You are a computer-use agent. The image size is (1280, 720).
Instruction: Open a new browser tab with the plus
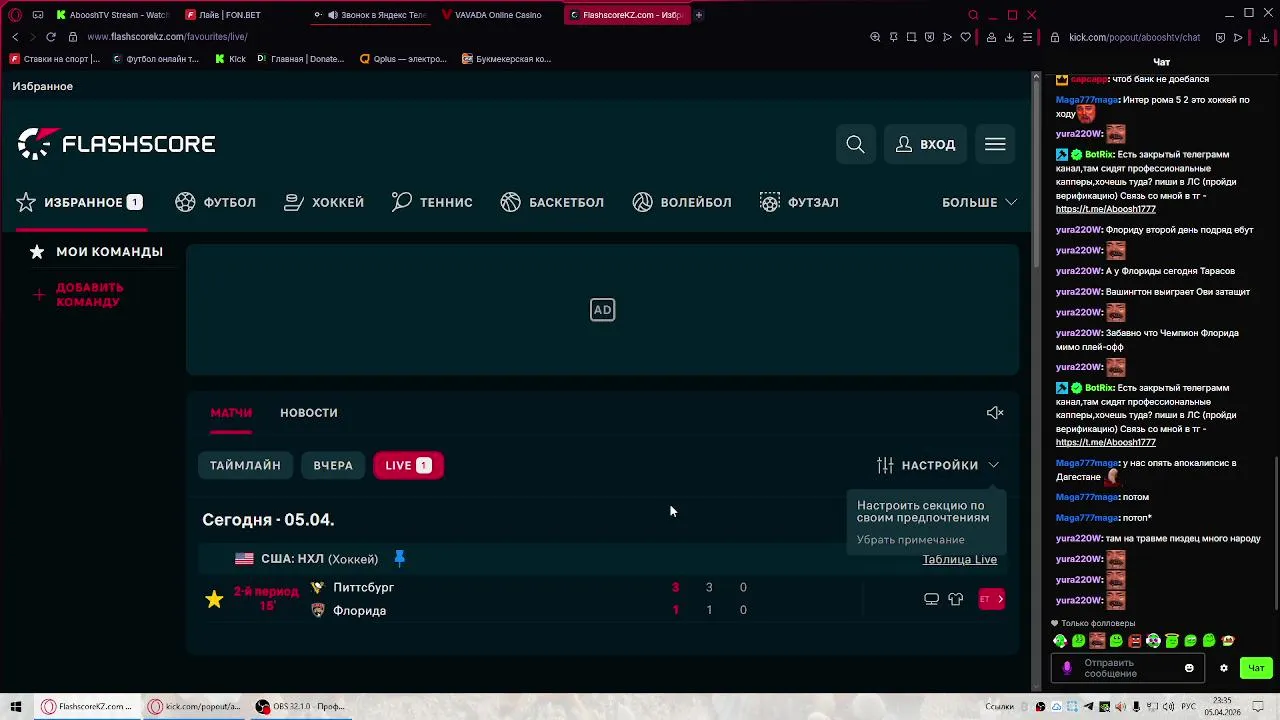click(x=698, y=15)
